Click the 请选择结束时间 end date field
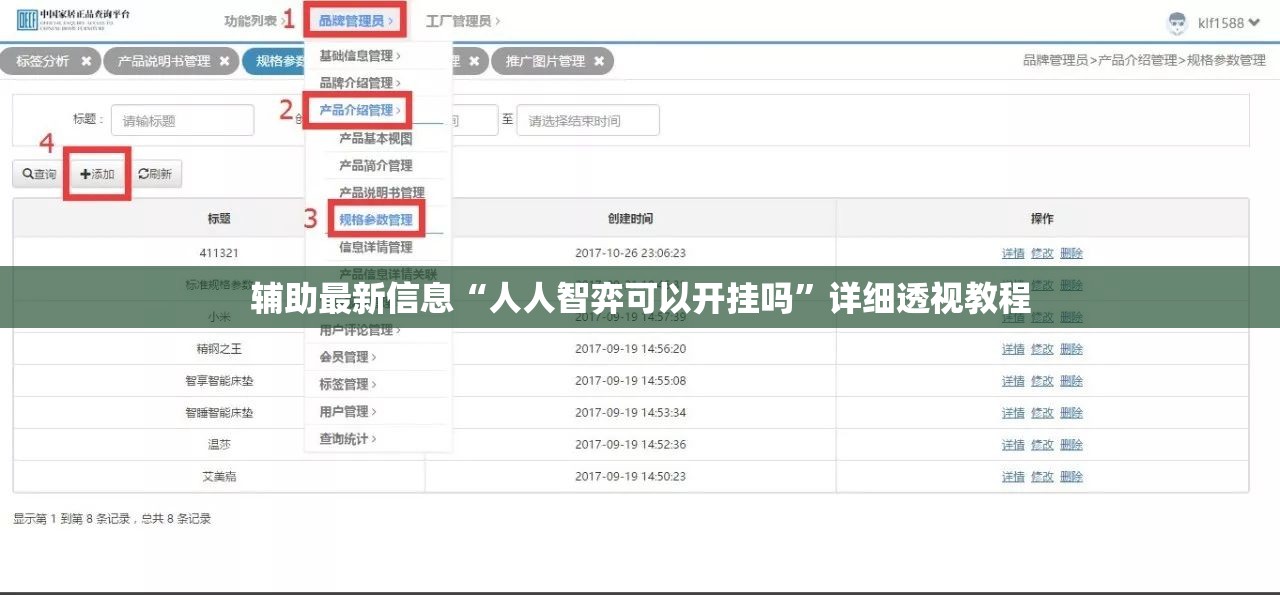Image resolution: width=1280 pixels, height=595 pixels. click(x=588, y=120)
